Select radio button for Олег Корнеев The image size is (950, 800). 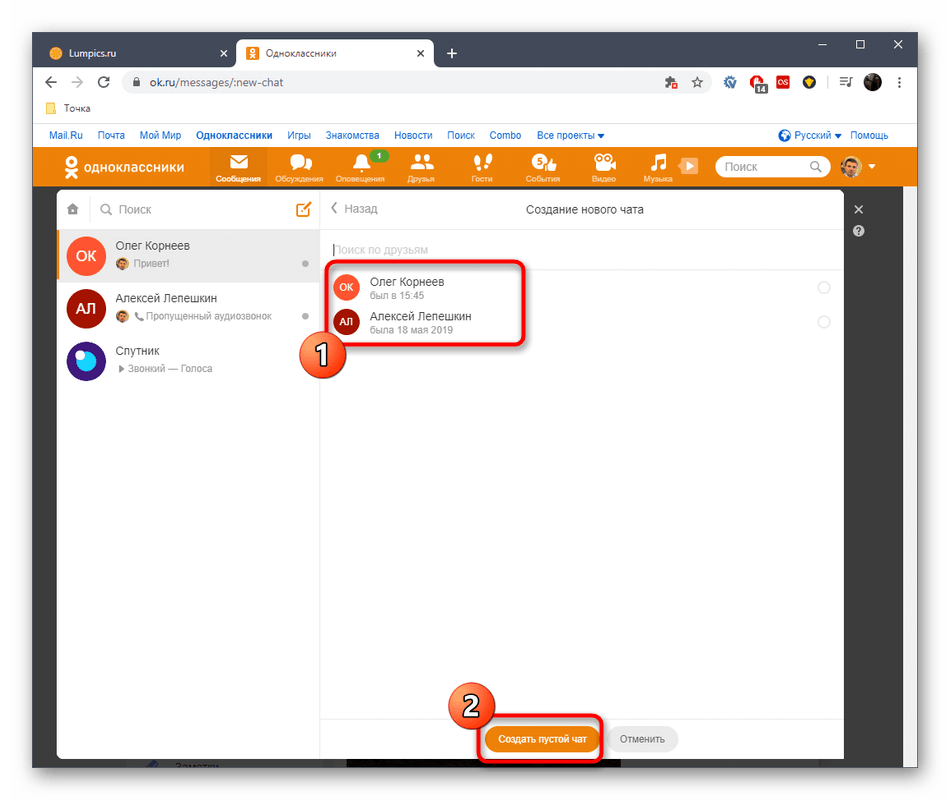pos(823,288)
